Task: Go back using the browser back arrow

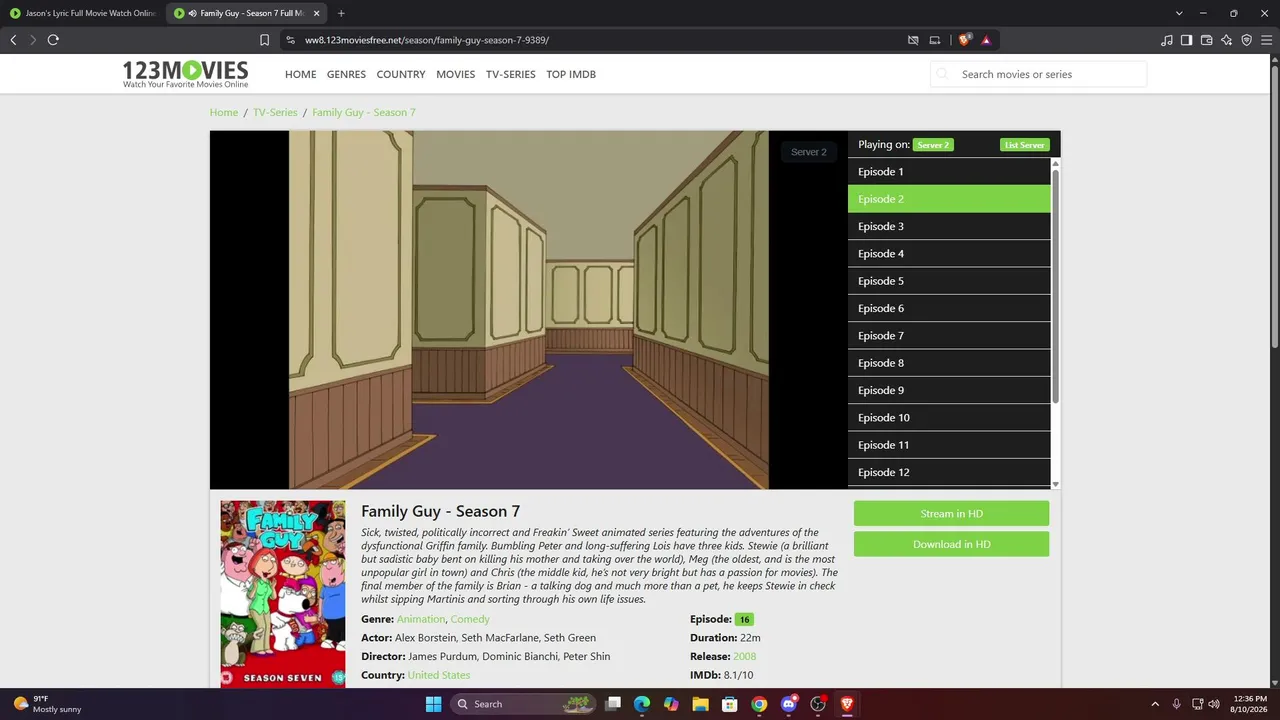Action: pos(13,40)
